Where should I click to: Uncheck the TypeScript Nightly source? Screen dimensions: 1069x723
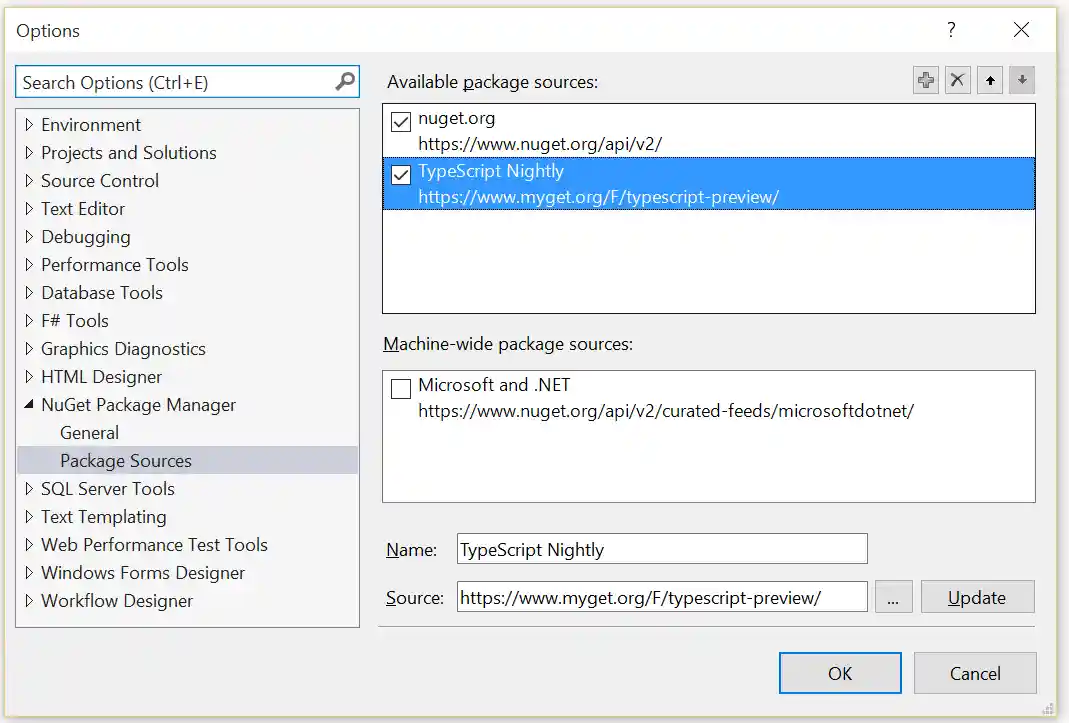point(400,174)
